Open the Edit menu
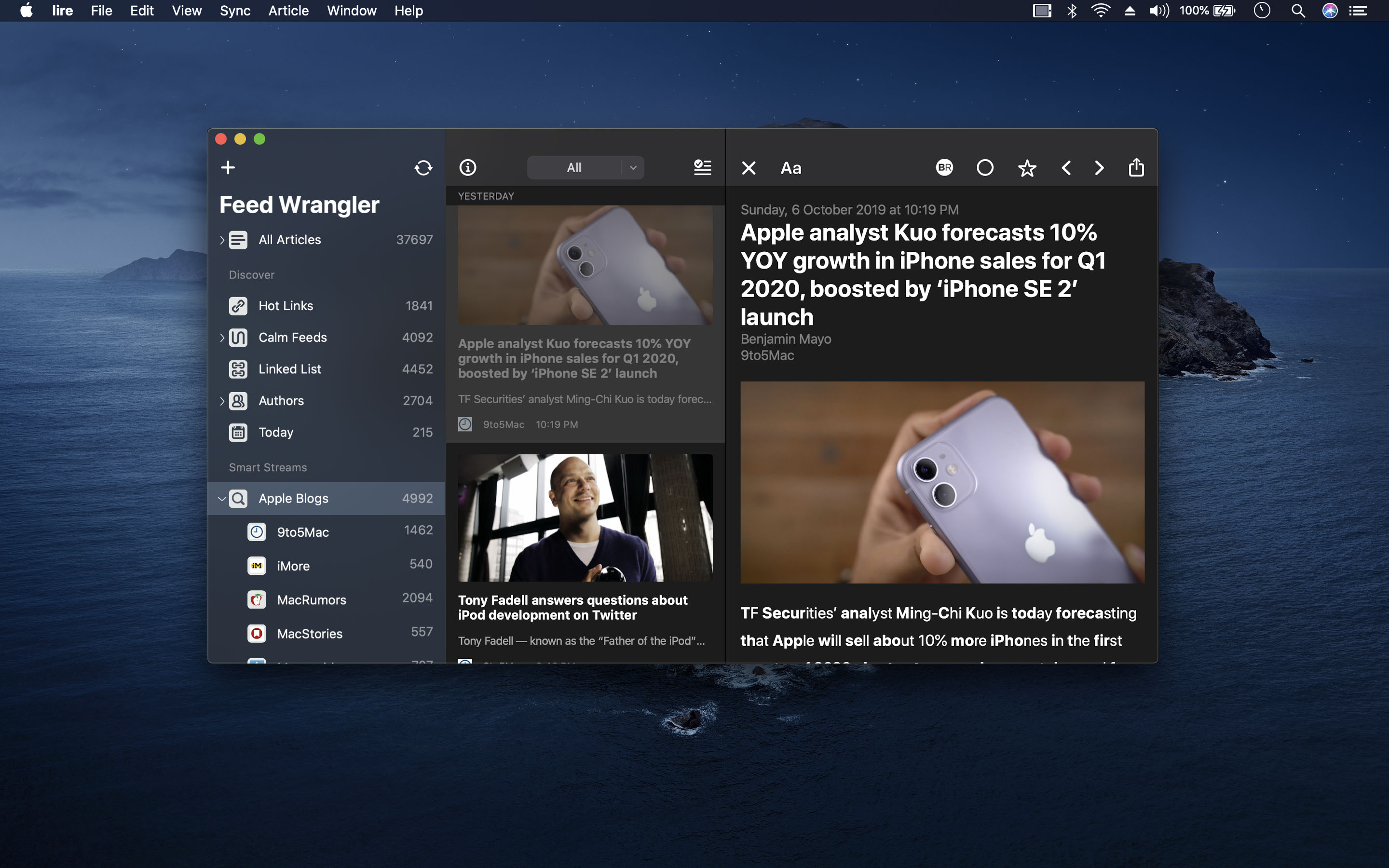1389x868 pixels. (142, 11)
